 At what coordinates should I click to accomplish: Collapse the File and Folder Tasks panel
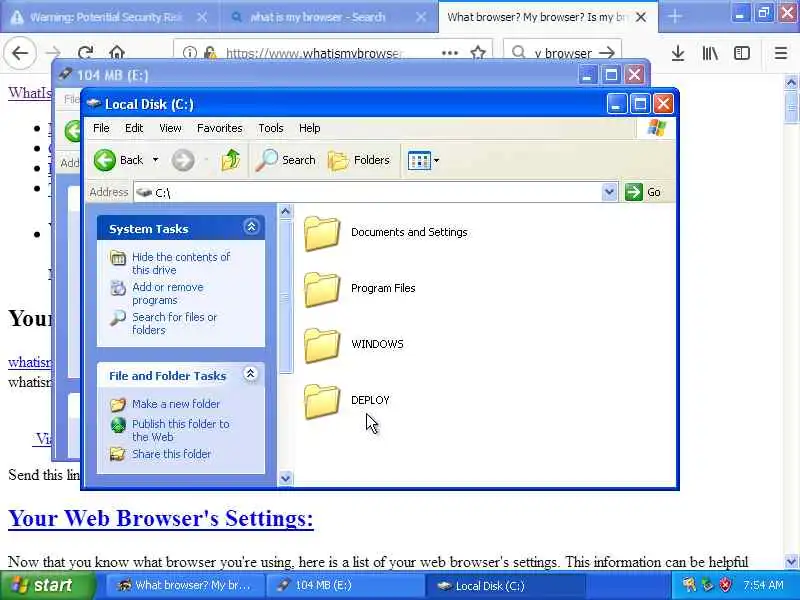tap(251, 374)
